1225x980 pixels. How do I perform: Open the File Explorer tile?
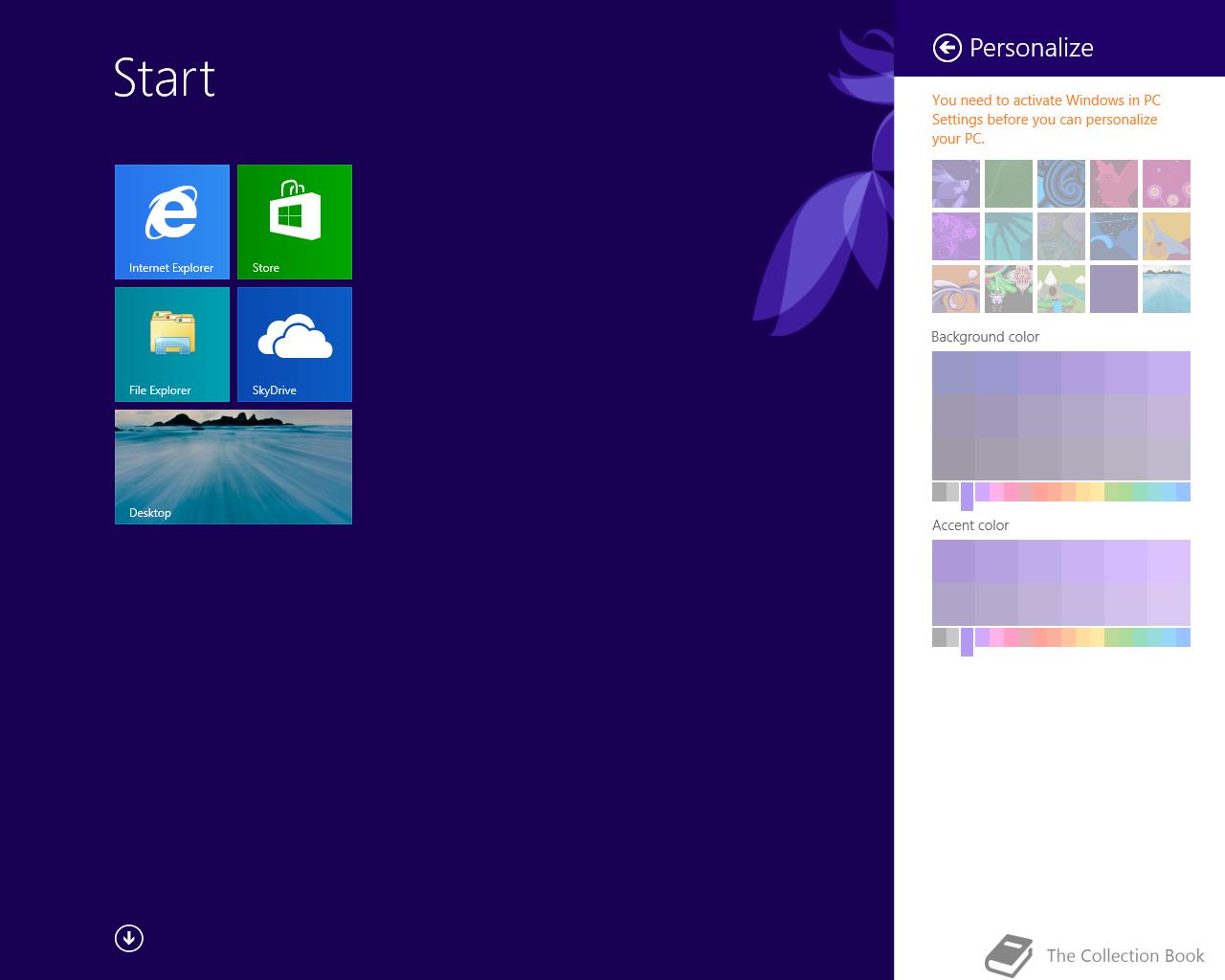(172, 345)
